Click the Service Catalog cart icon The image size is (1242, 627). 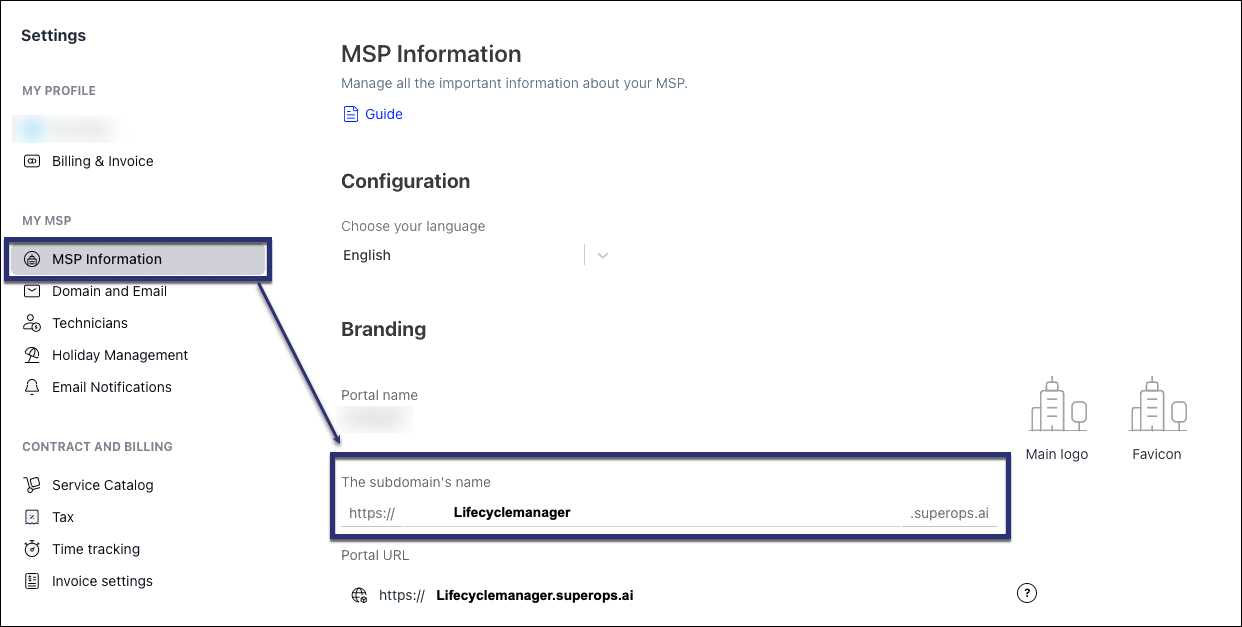coord(32,485)
